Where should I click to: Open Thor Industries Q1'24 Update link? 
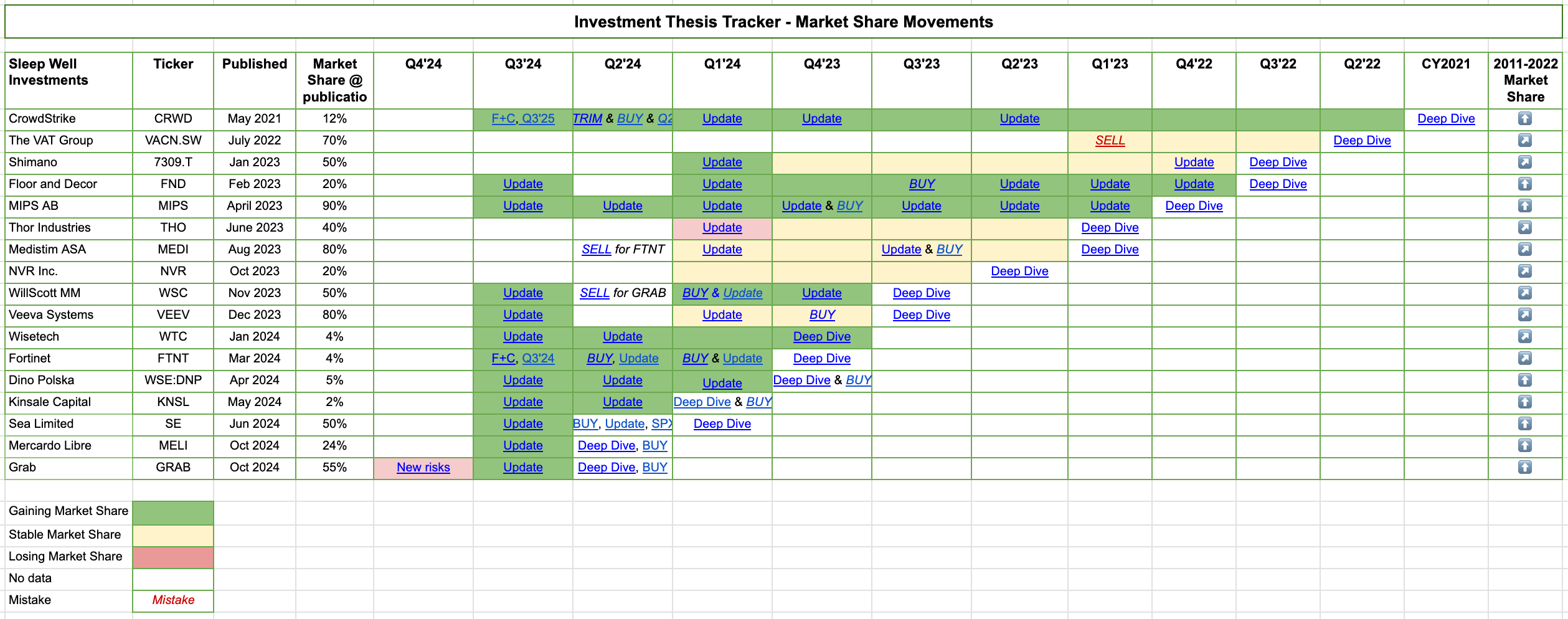point(722,227)
